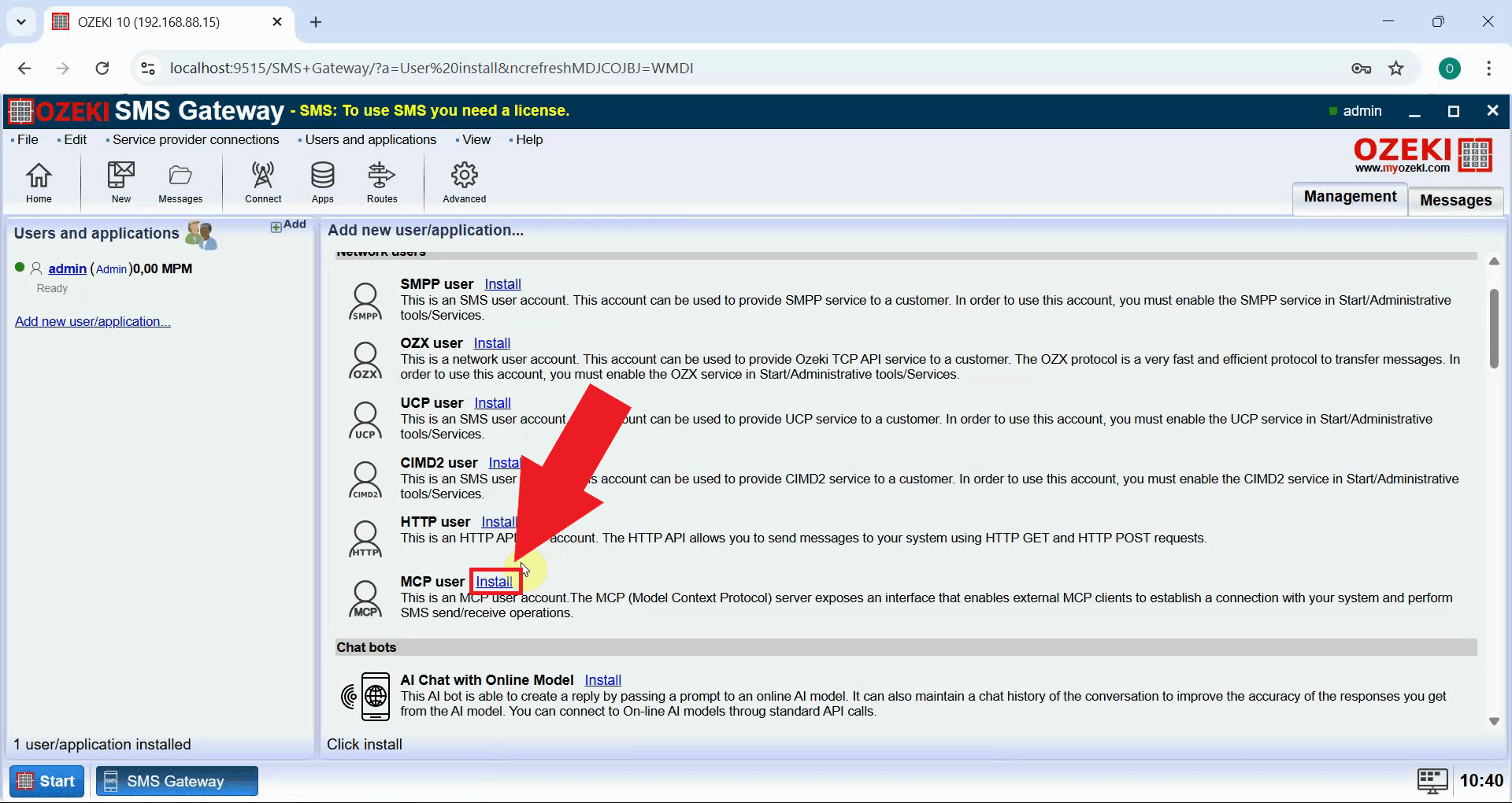Switch to the Messages tab

(1455, 200)
